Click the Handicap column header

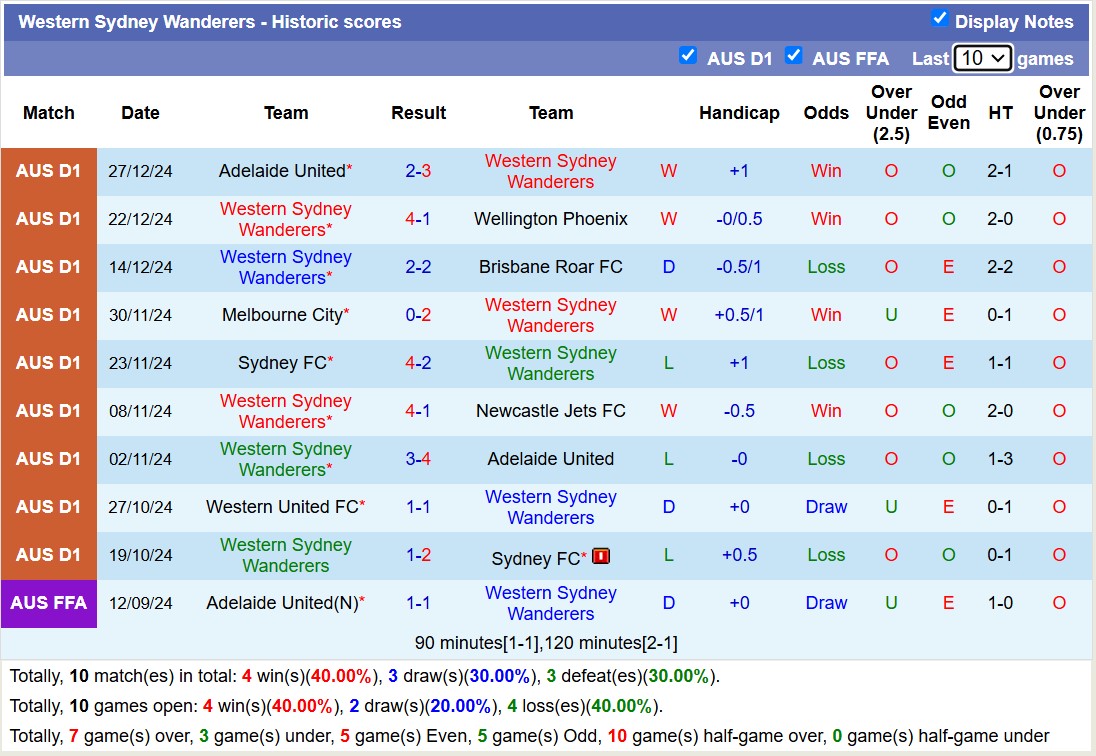(x=739, y=113)
